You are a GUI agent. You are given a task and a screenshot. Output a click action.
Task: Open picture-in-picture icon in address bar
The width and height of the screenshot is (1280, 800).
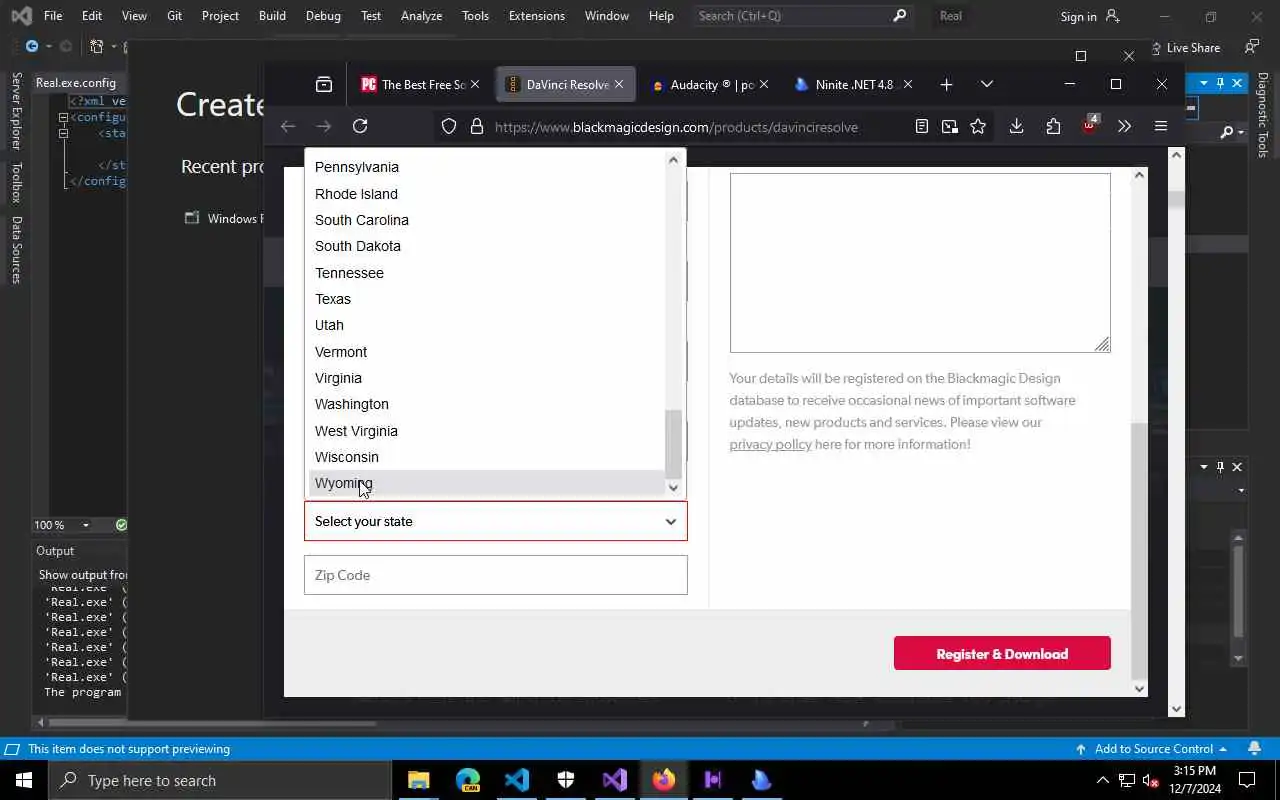pyautogui.click(x=950, y=126)
